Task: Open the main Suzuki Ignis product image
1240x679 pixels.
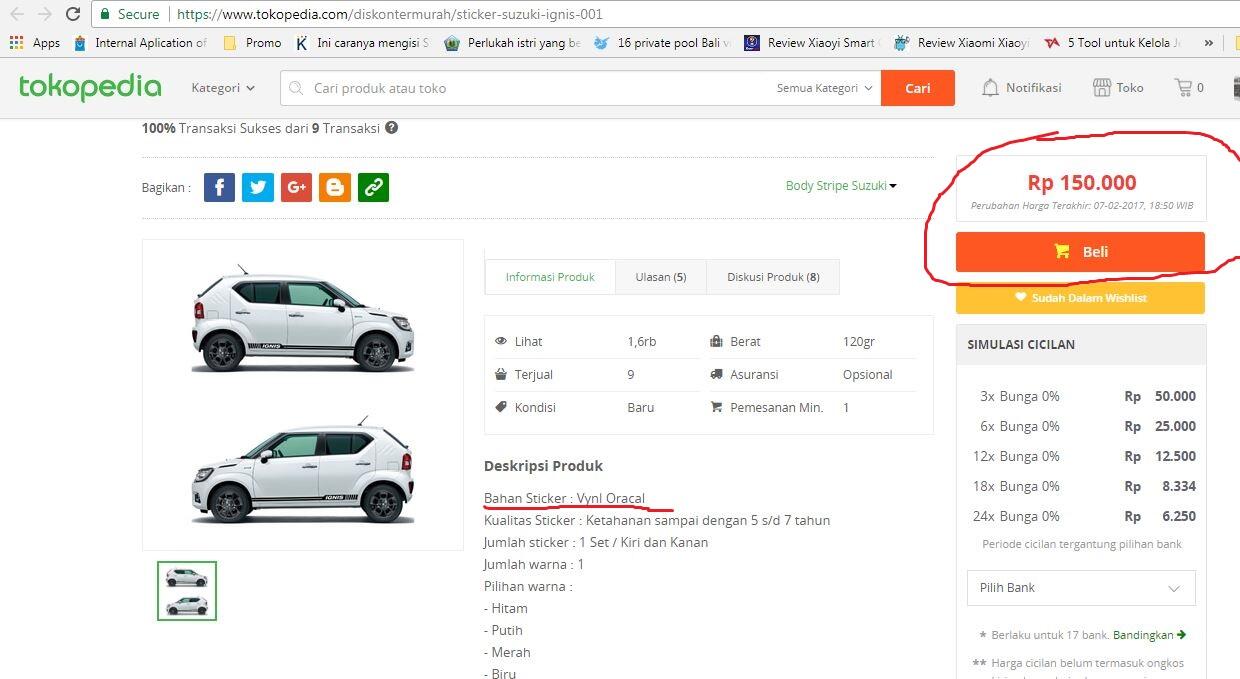Action: 303,395
